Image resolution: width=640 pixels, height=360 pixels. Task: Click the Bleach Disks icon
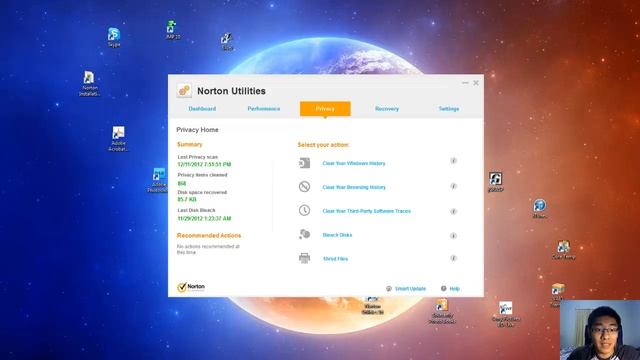[304, 234]
